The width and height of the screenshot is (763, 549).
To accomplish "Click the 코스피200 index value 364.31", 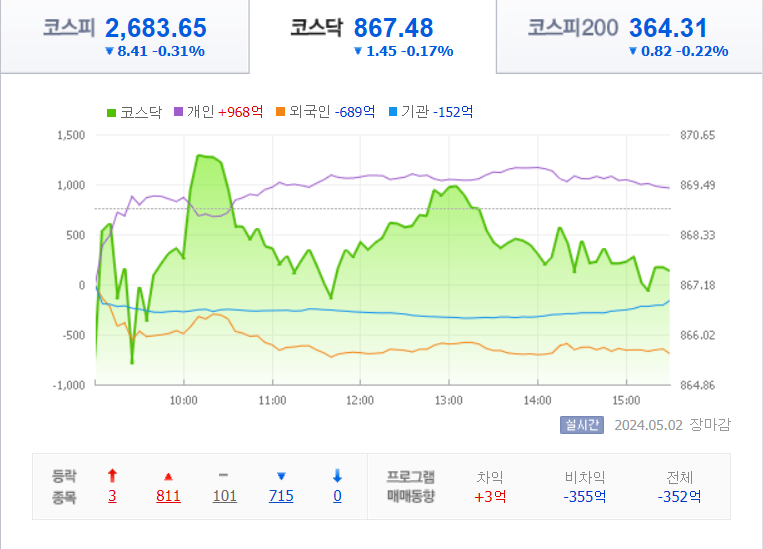I will click(668, 28).
